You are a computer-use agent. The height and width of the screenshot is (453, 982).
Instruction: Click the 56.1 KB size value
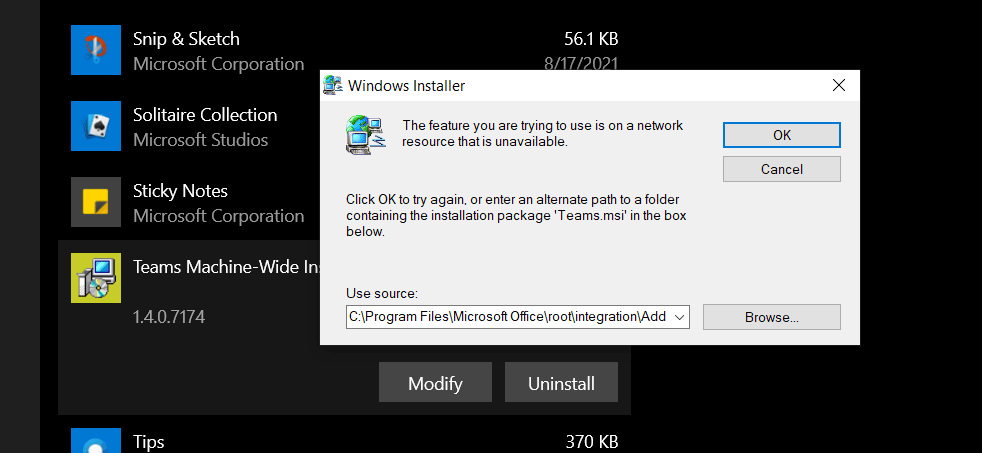(591, 39)
